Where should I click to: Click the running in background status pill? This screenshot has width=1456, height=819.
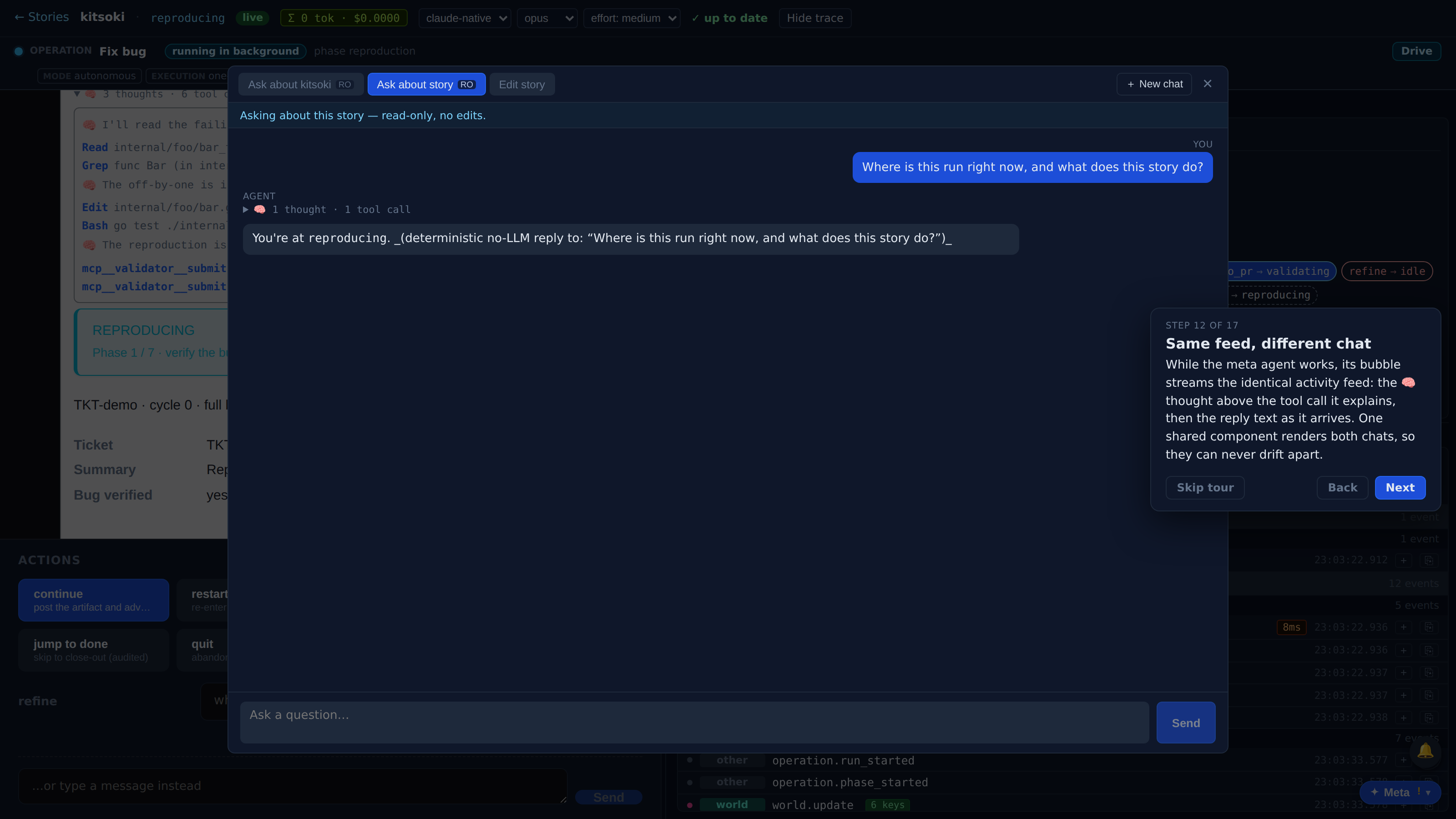(x=235, y=51)
